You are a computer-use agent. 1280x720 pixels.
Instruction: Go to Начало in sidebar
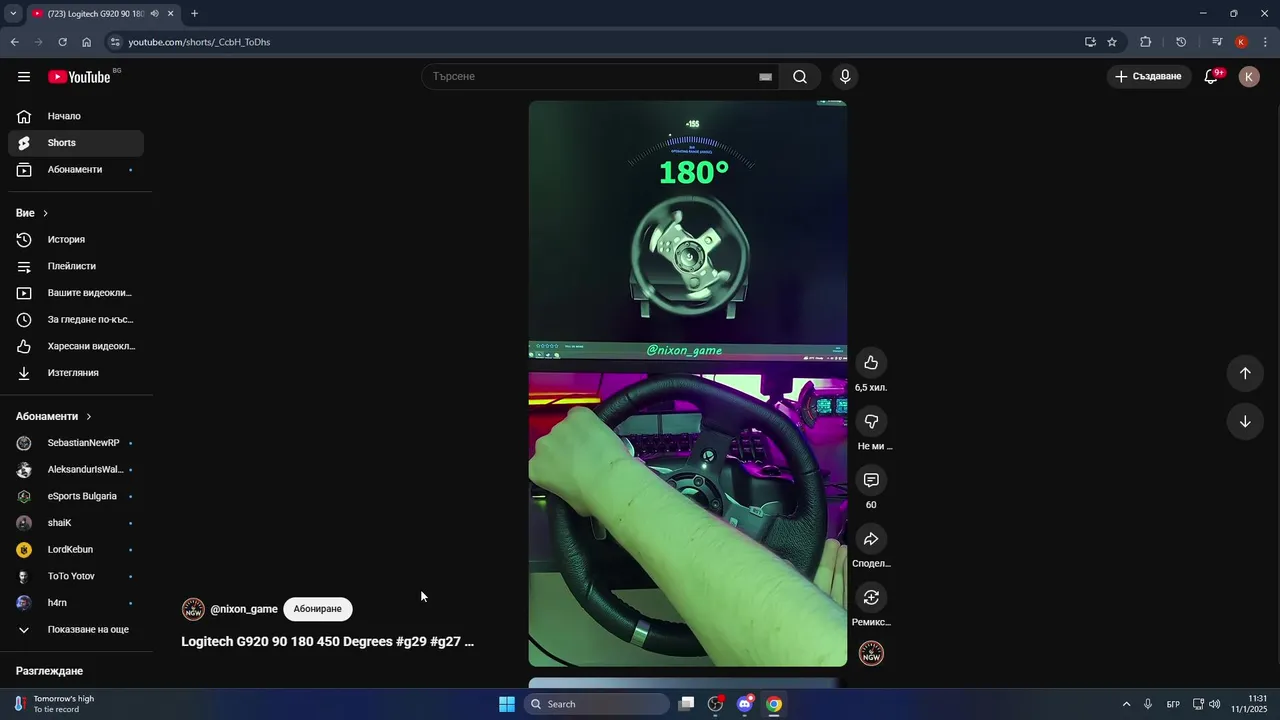click(x=76, y=116)
